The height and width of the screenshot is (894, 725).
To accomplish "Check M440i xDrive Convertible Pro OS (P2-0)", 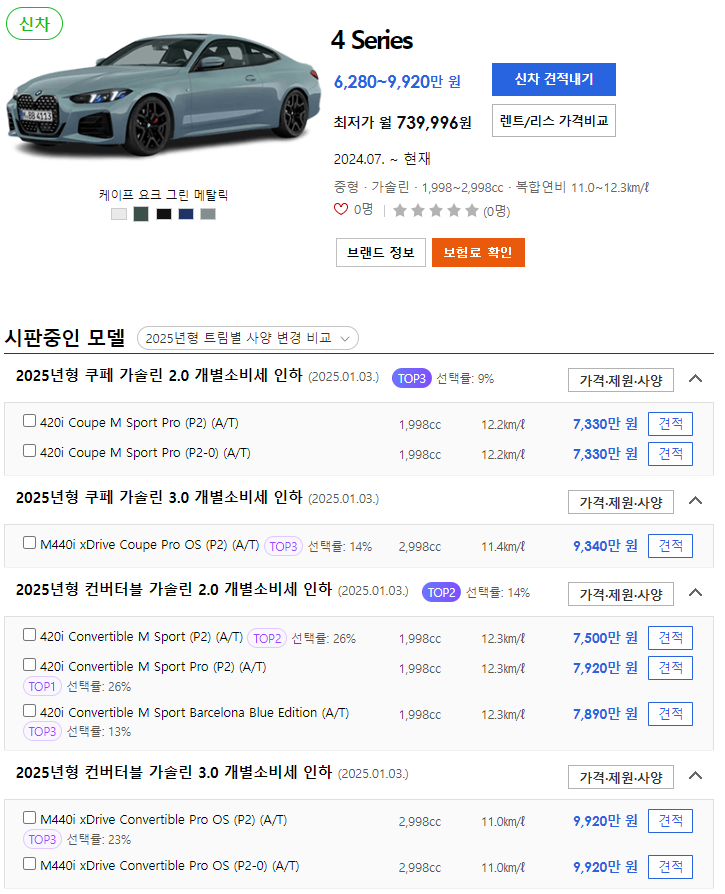I will (29, 863).
